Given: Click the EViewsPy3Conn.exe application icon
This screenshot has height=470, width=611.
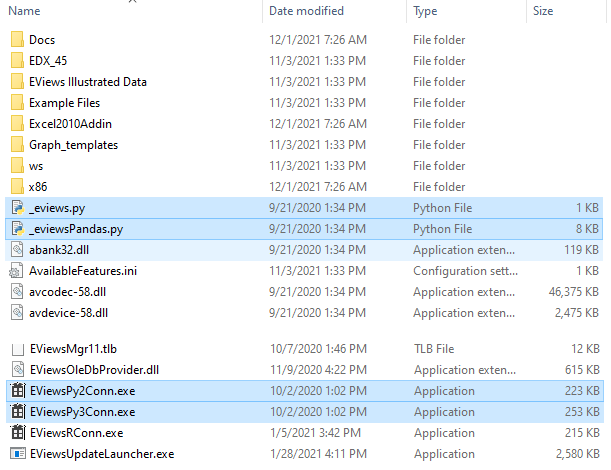Looking at the screenshot, I should [x=18, y=412].
